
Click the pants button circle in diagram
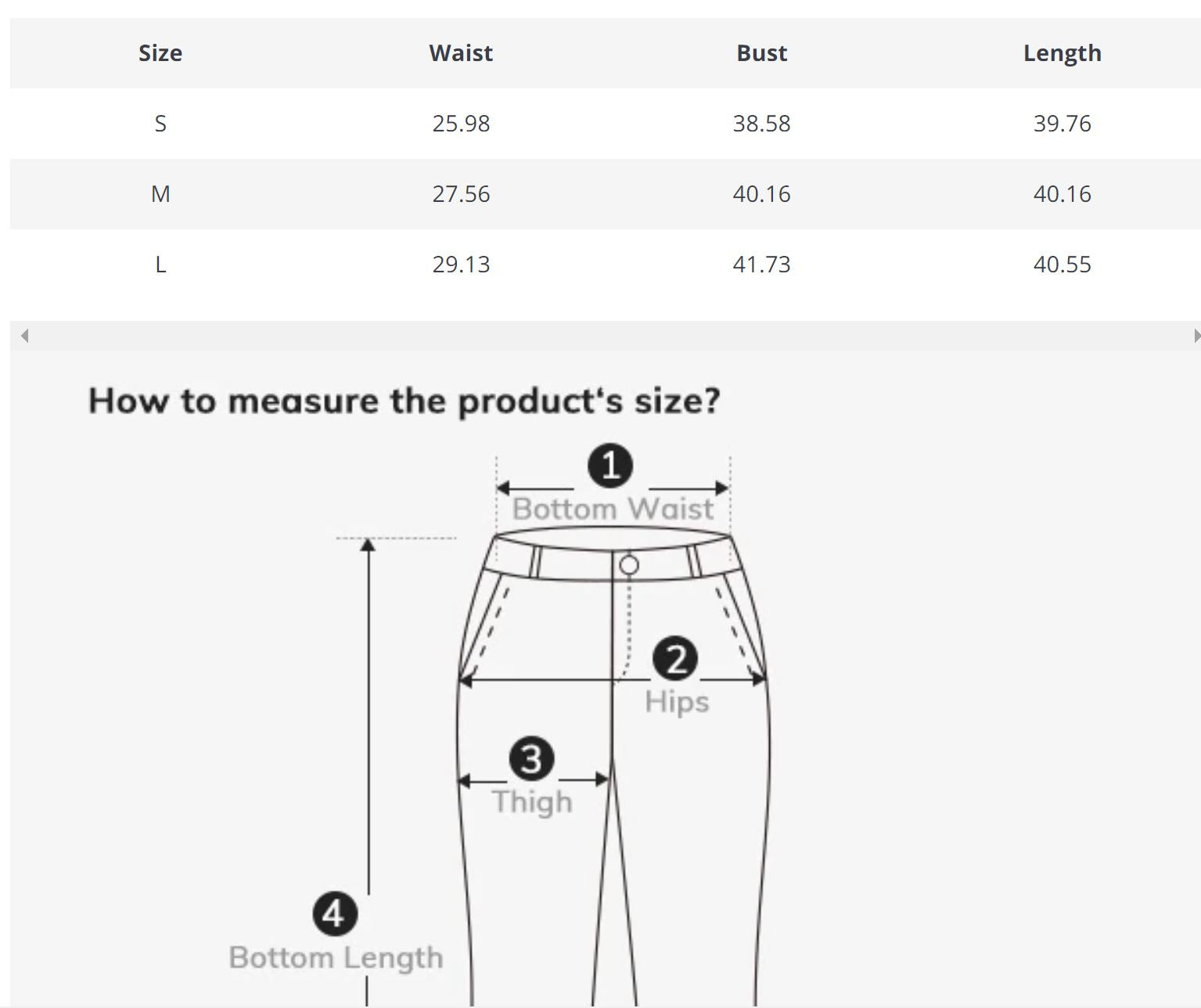629,565
